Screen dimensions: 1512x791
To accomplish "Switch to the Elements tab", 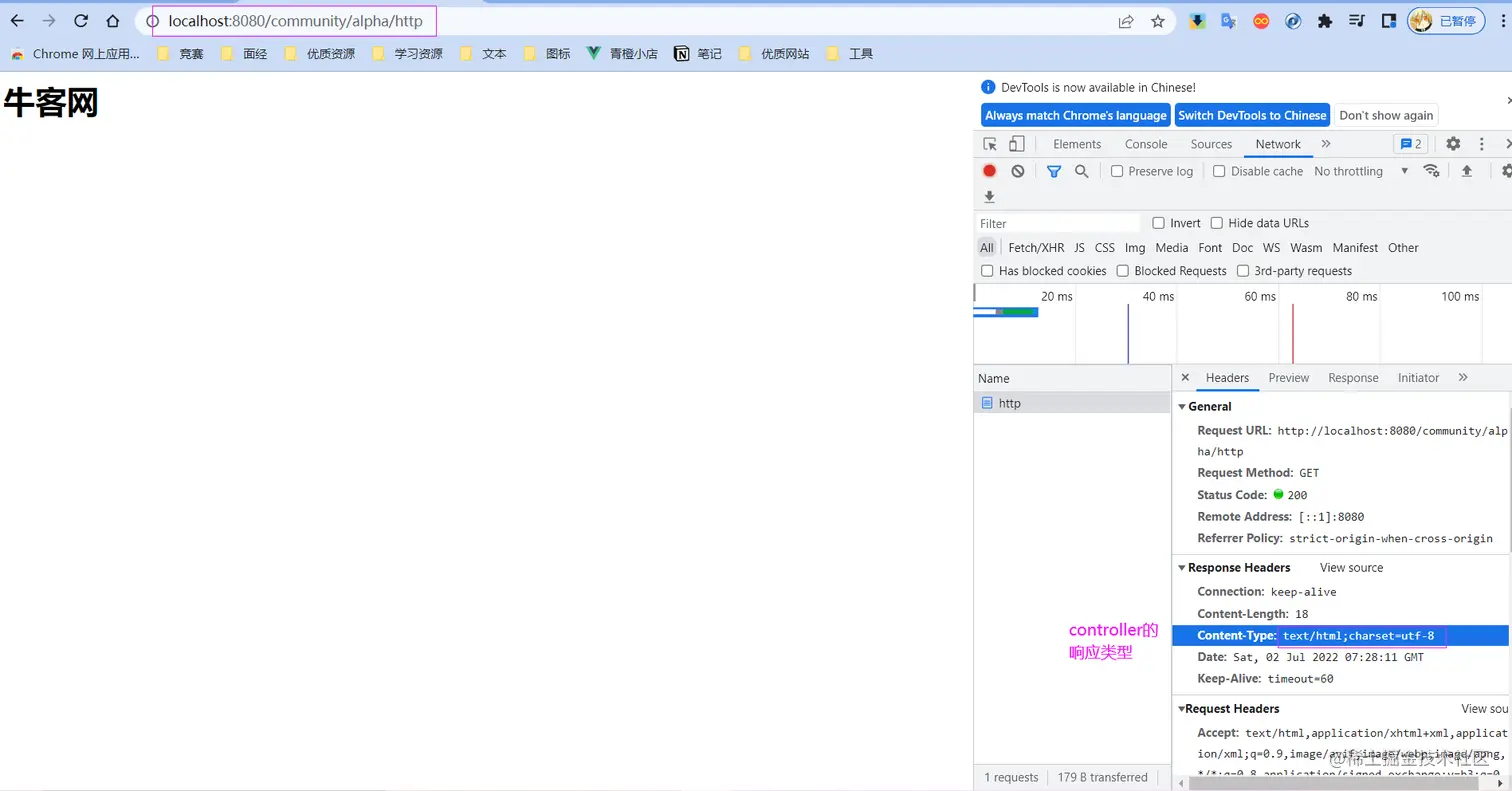I will click(x=1077, y=144).
